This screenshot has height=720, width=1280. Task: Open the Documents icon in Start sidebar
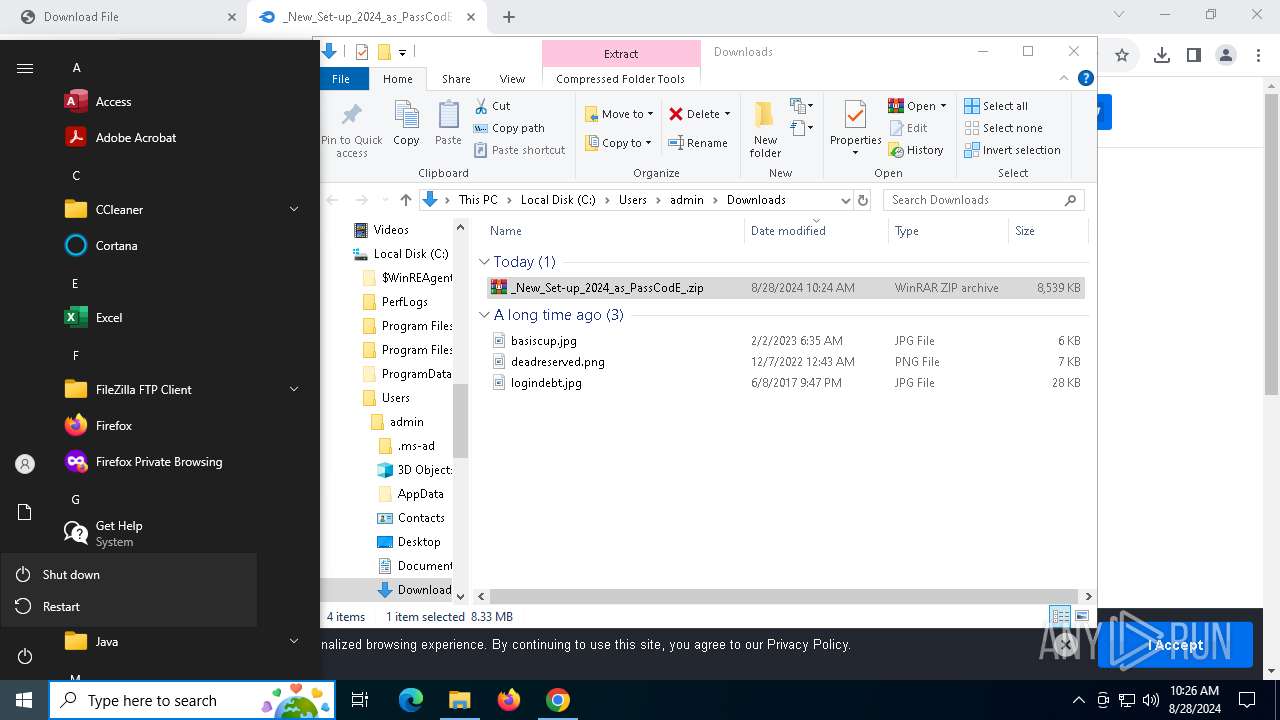[x=25, y=512]
